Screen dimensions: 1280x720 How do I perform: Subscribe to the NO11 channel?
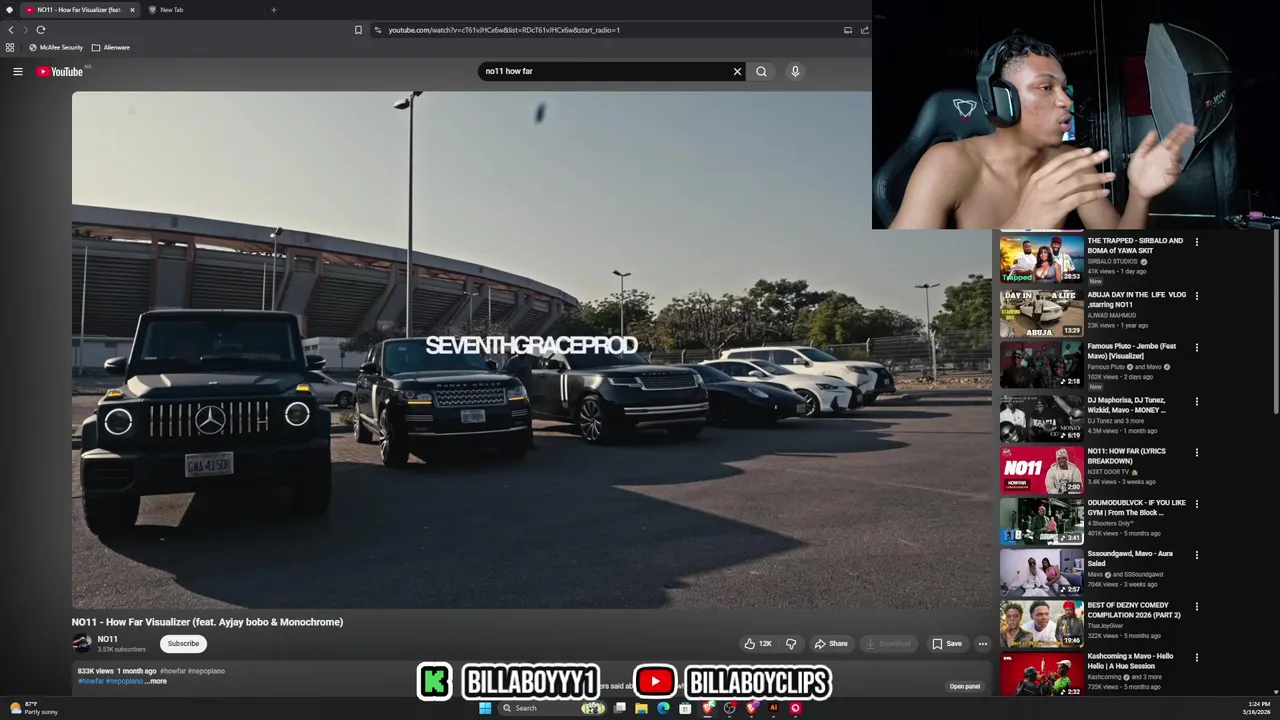[183, 644]
